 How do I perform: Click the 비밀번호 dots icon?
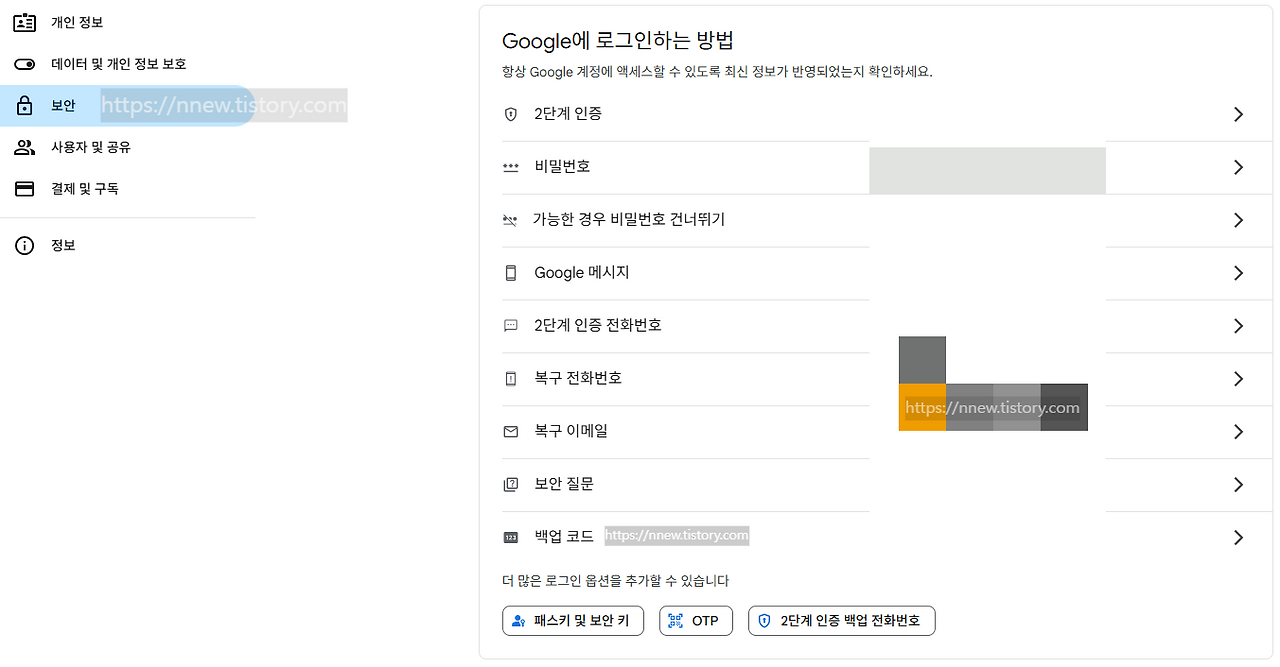click(x=510, y=166)
